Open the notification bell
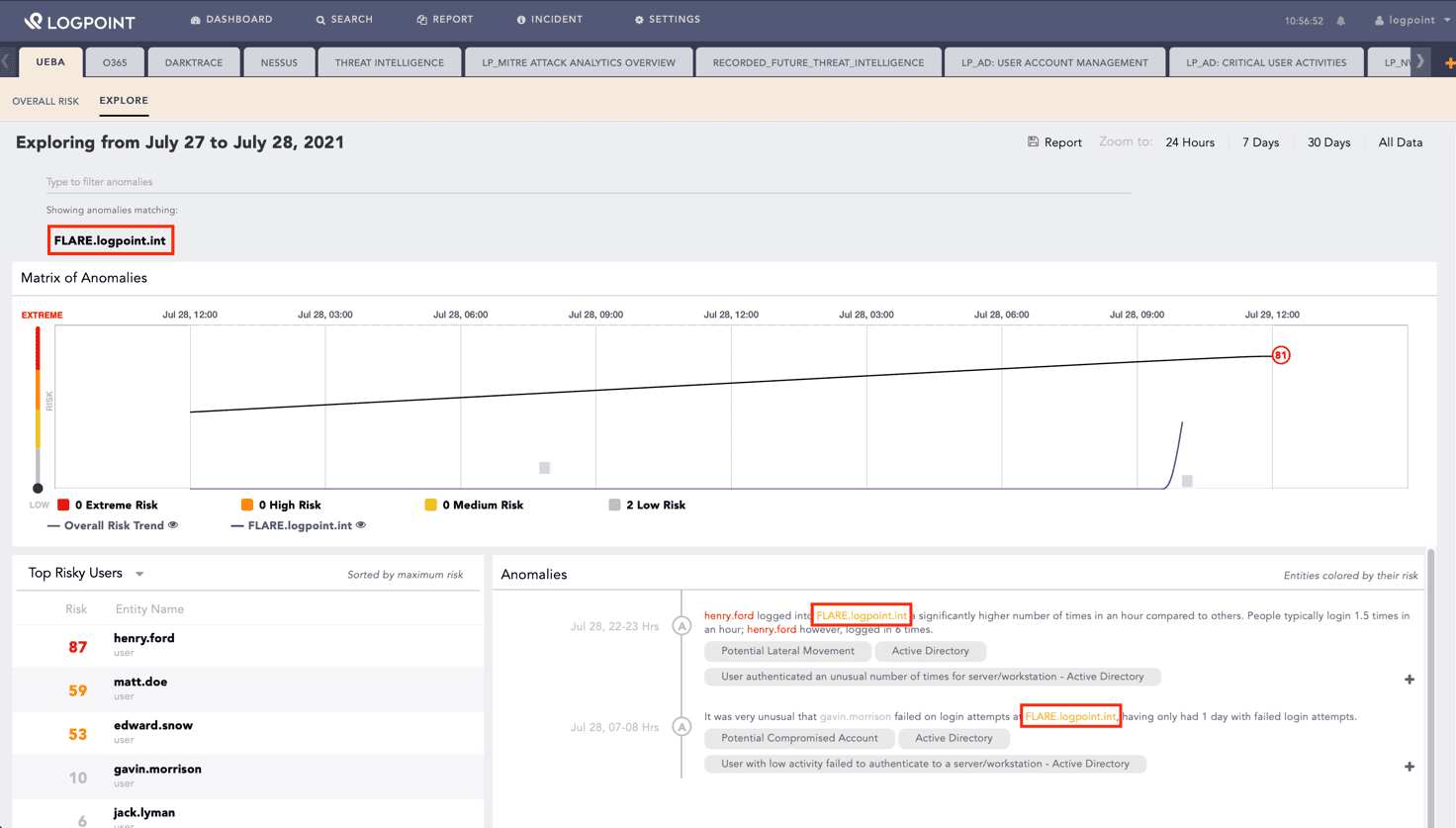Image resolution: width=1456 pixels, height=828 pixels. point(1341,21)
